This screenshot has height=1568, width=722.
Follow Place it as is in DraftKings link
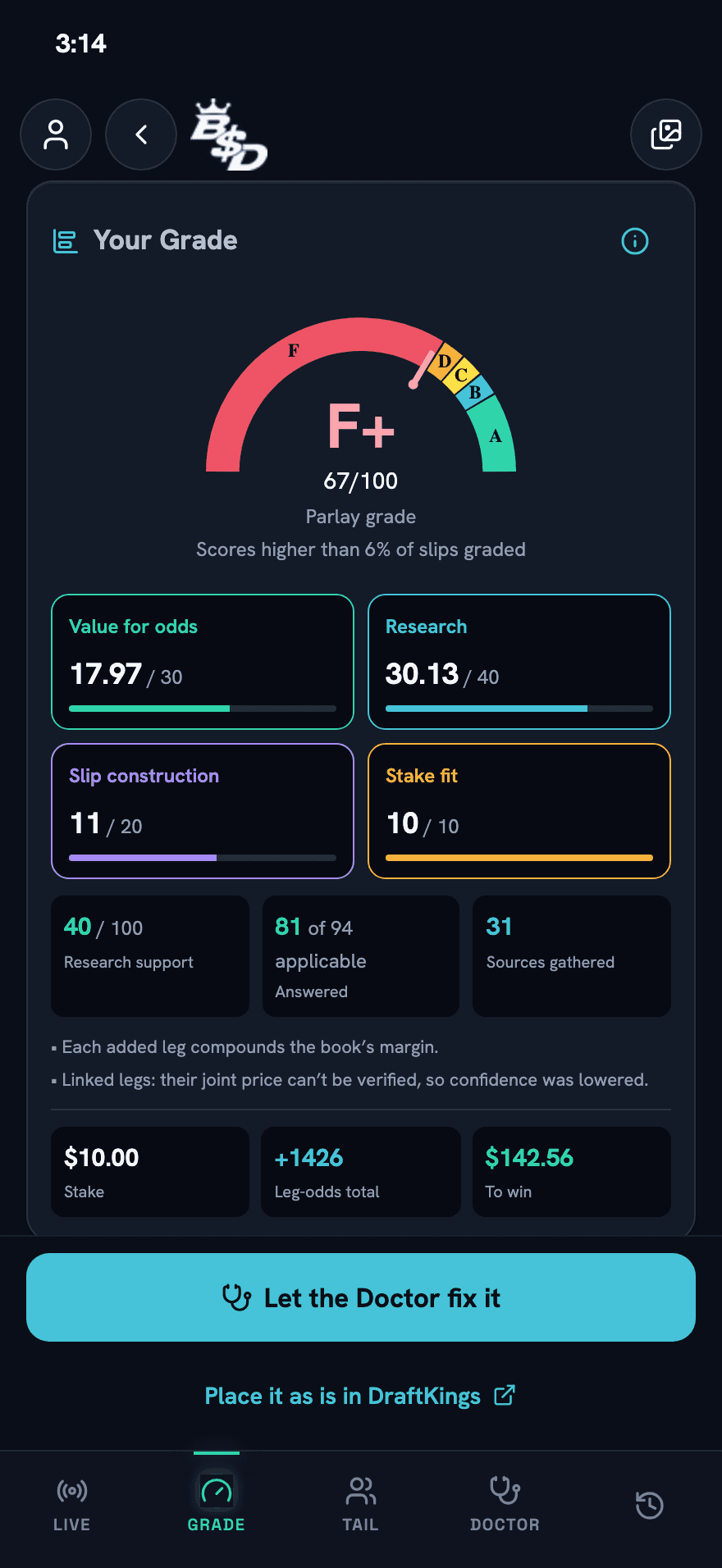point(343,1396)
